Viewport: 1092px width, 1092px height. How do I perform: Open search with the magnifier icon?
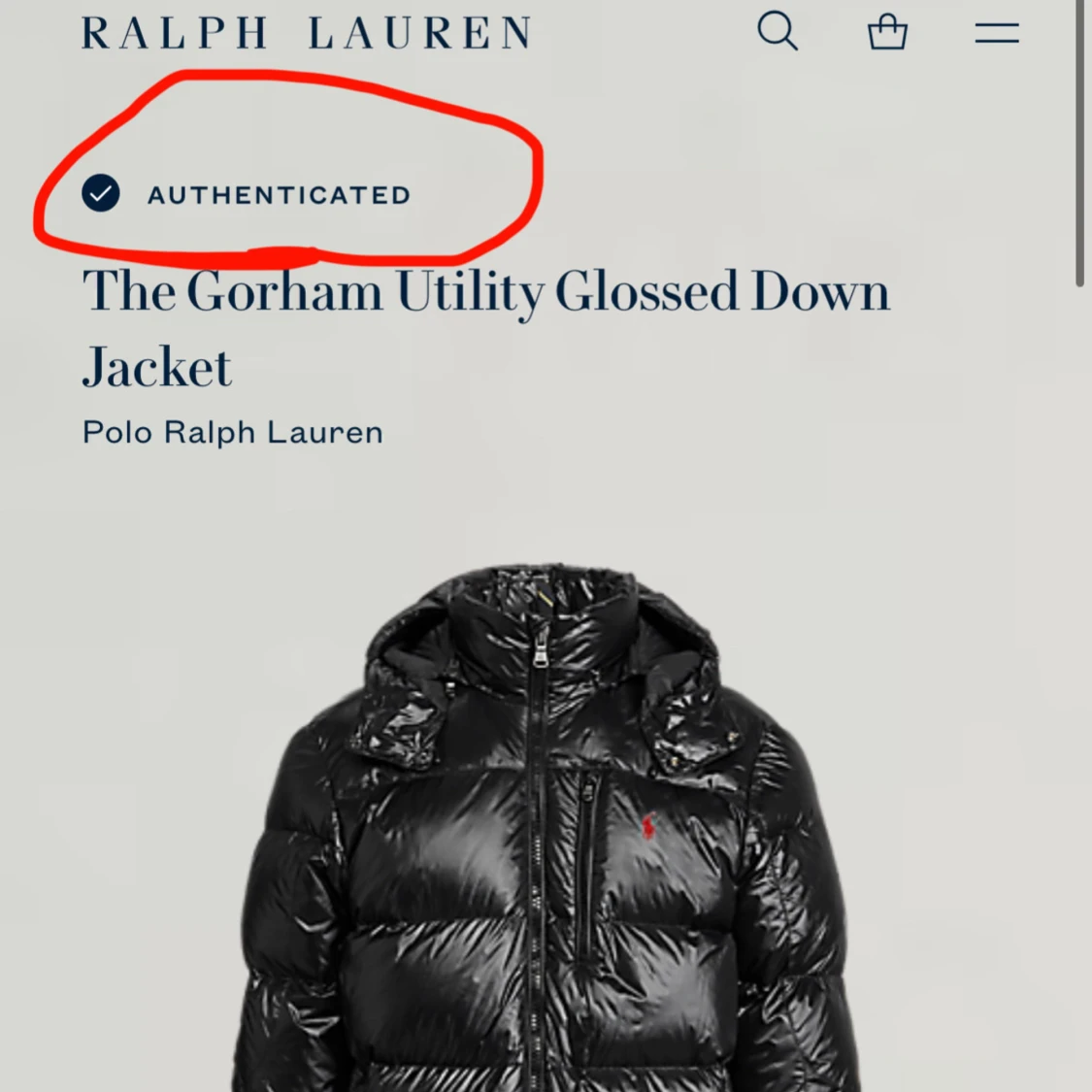coord(778,31)
